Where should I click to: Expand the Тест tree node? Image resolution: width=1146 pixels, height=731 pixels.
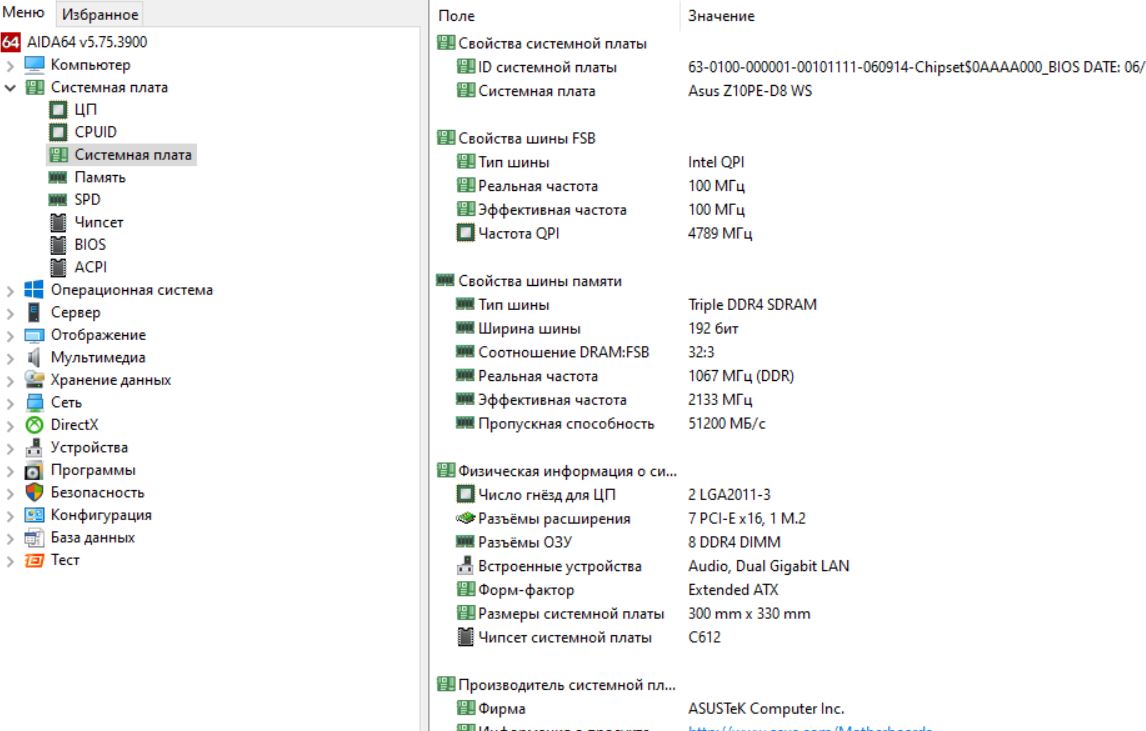click(x=10, y=561)
